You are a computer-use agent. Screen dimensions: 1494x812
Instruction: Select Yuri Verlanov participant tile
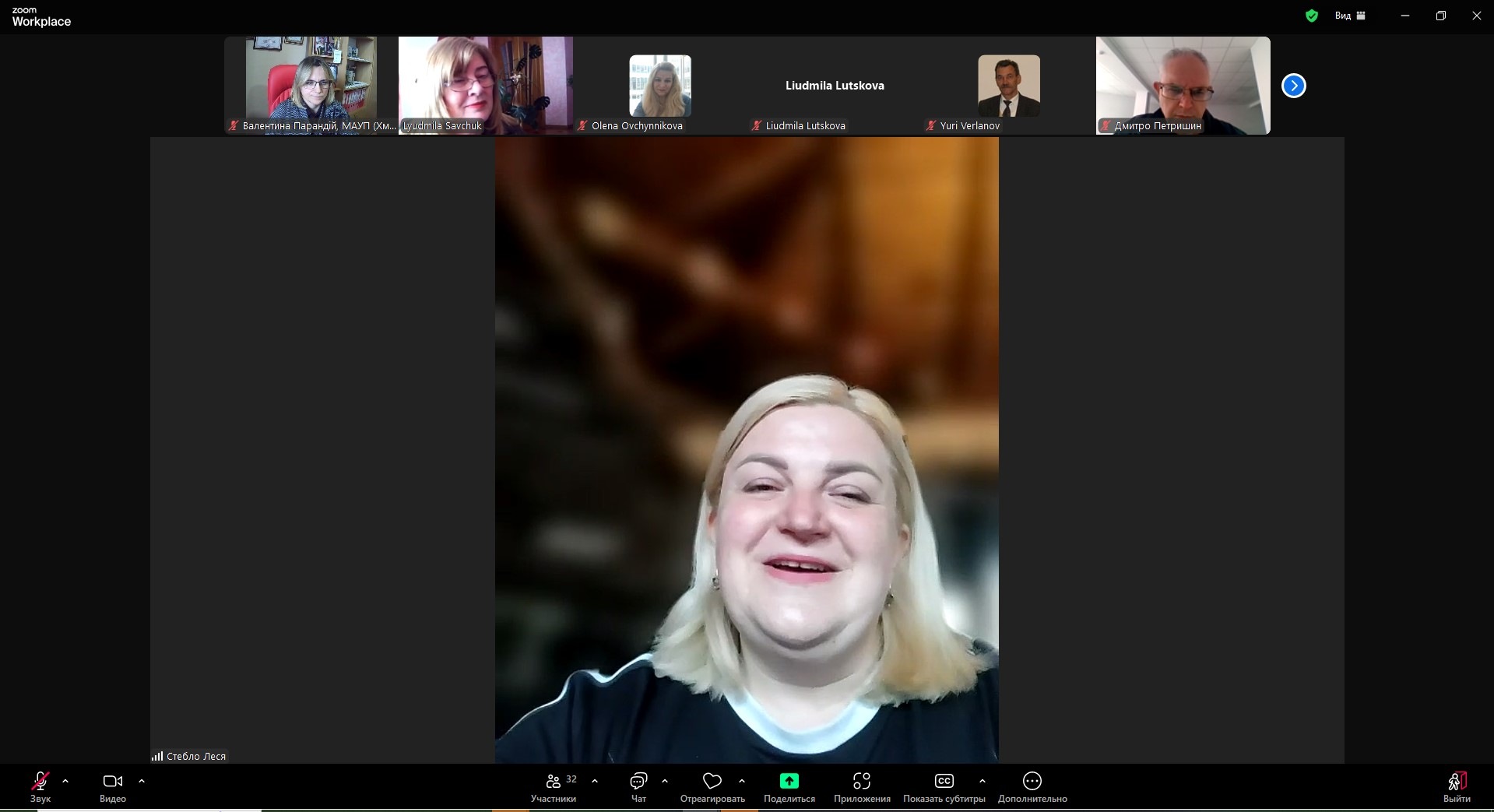(1009, 86)
